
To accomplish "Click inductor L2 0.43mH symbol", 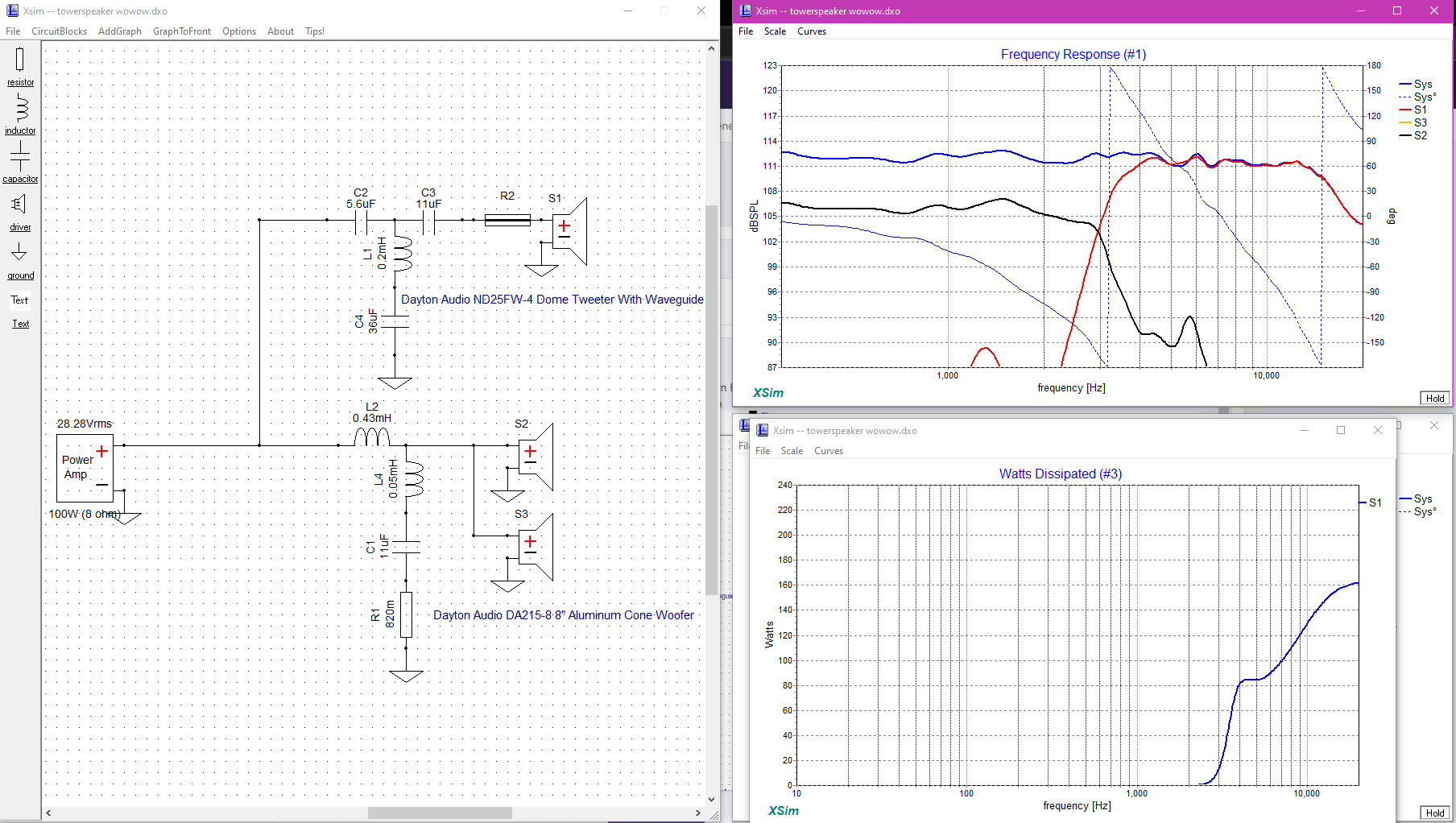I will 371,437.
